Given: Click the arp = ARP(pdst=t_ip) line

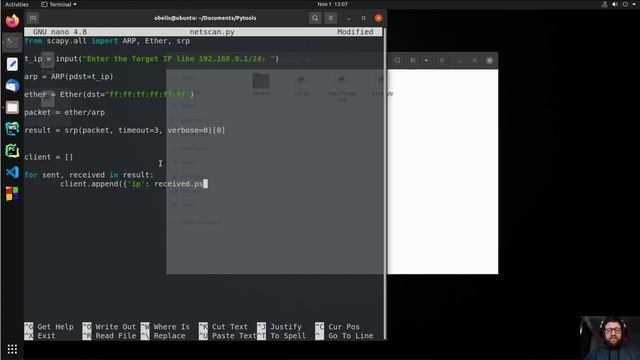Looking at the screenshot, I should (69, 76).
